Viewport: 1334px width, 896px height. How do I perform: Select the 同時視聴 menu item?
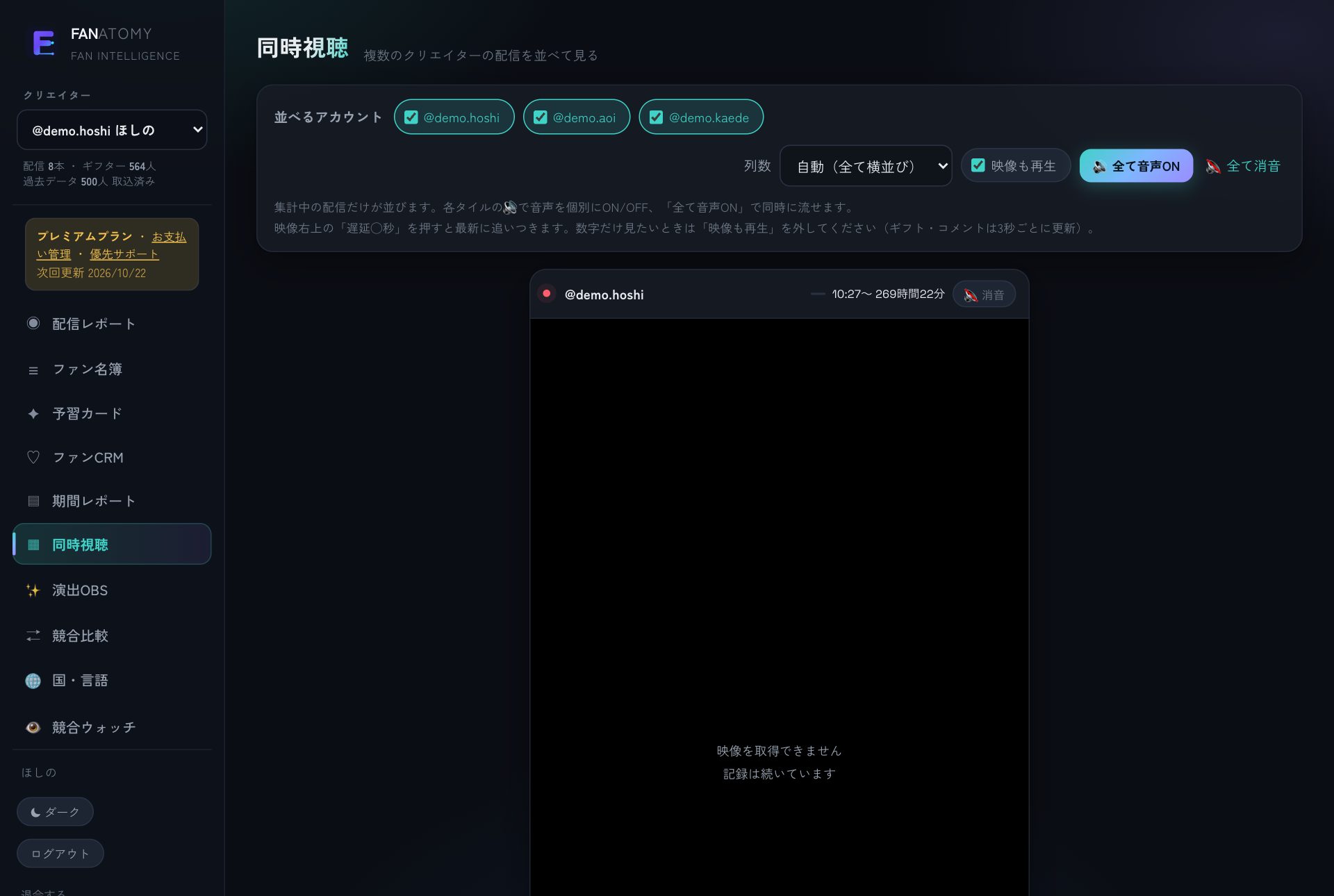pos(112,545)
